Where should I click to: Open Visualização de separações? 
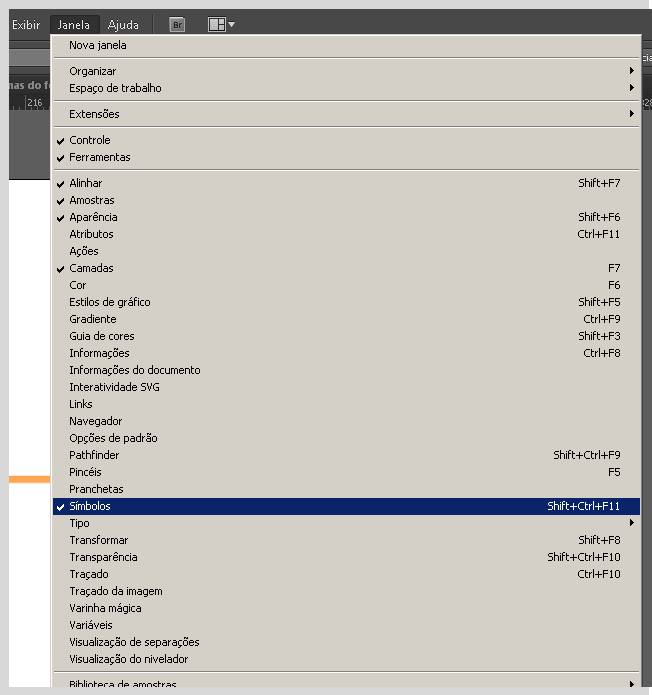click(x=347, y=642)
